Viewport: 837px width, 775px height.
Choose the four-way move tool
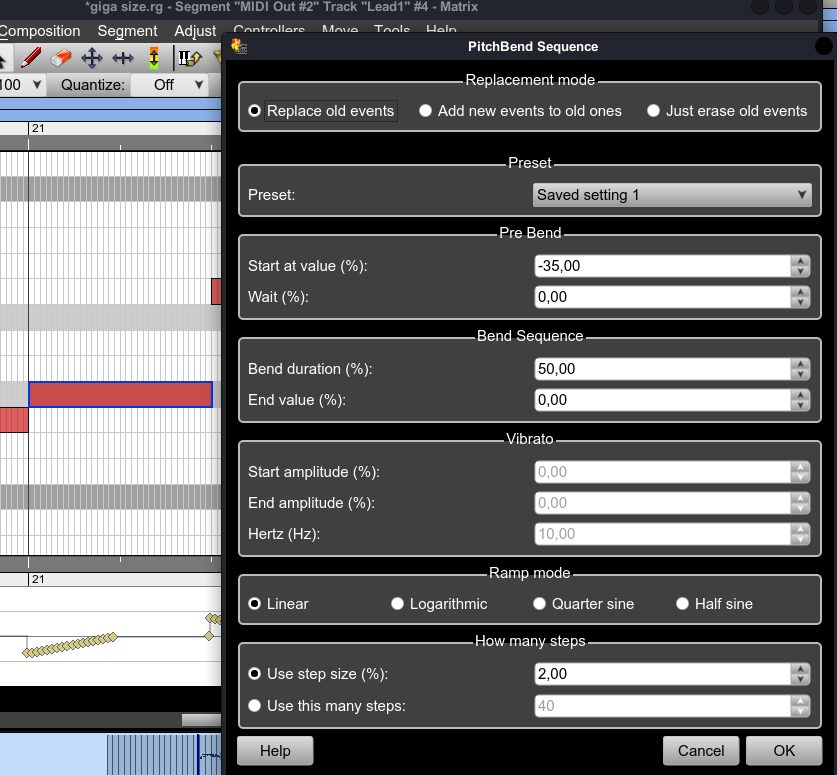point(91,57)
